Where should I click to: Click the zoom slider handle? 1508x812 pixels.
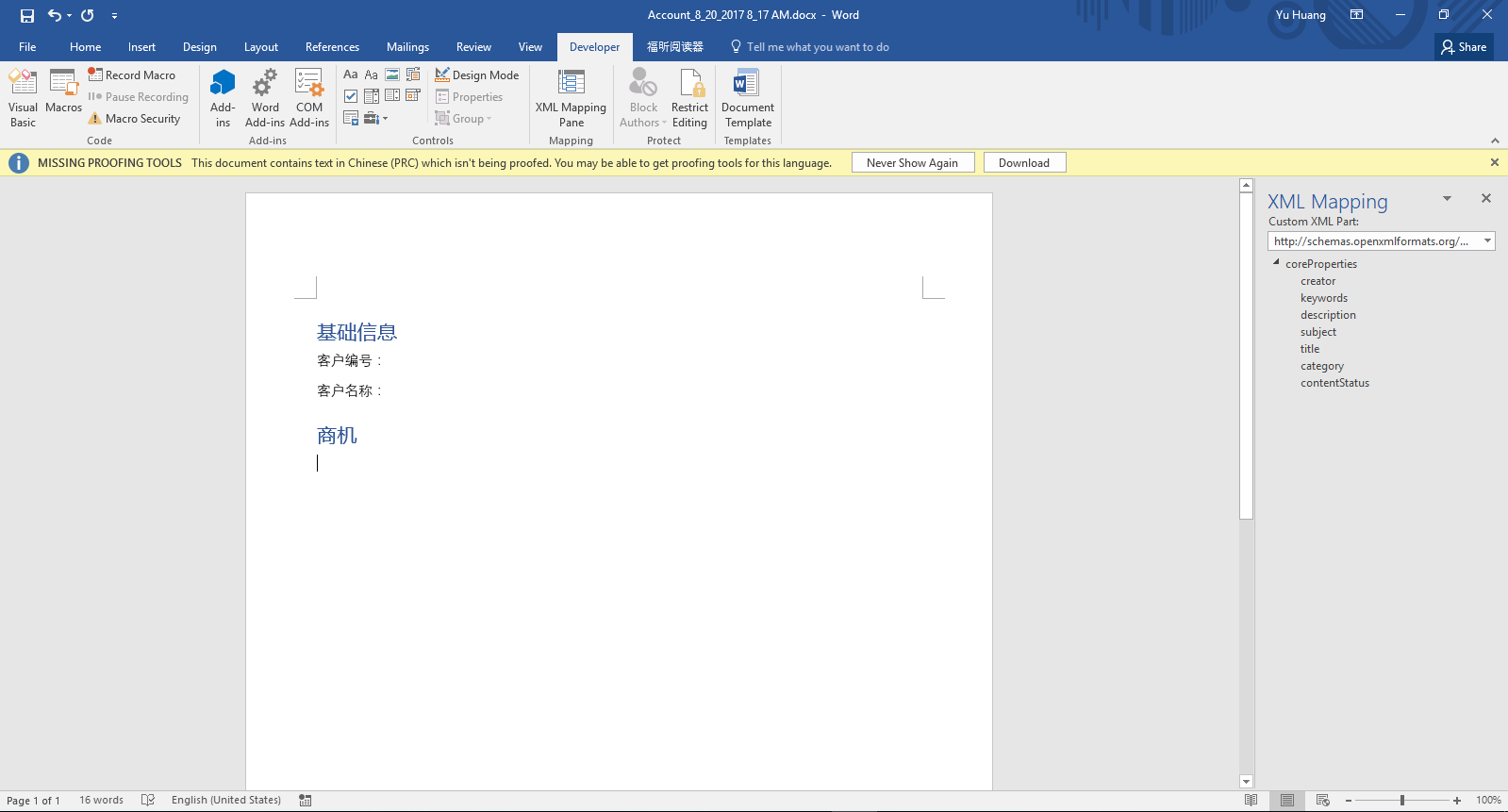coord(1402,800)
